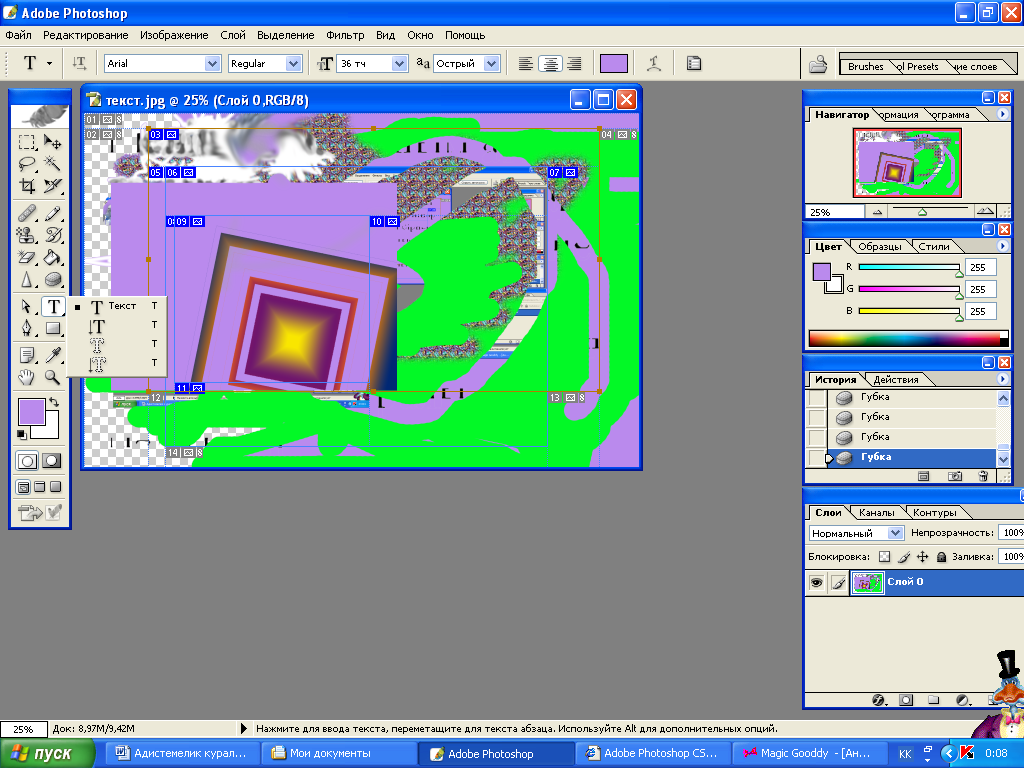Select the Eyedropper tool
The image size is (1024, 768).
[53, 355]
